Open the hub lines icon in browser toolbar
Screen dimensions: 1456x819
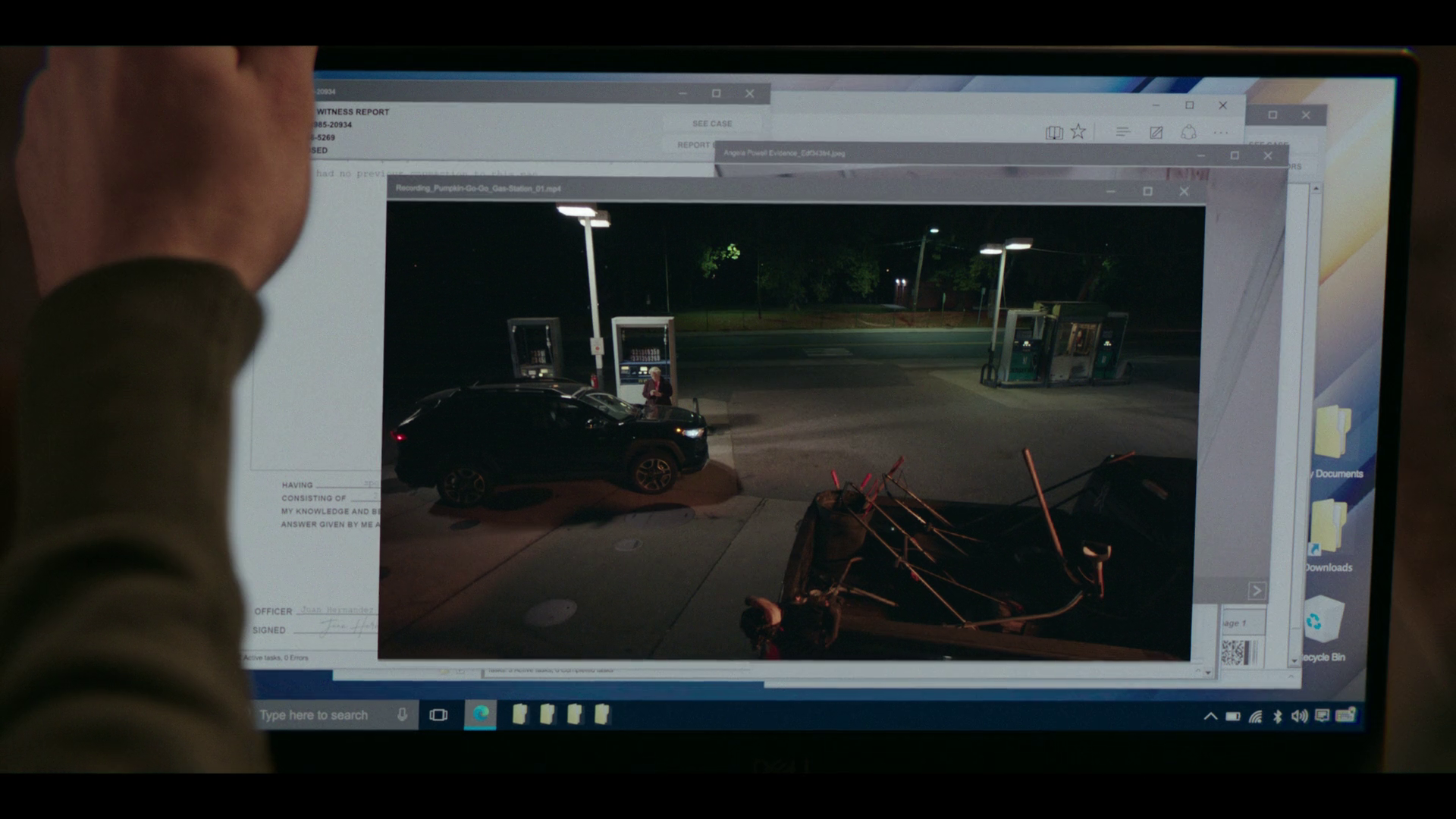1123,132
